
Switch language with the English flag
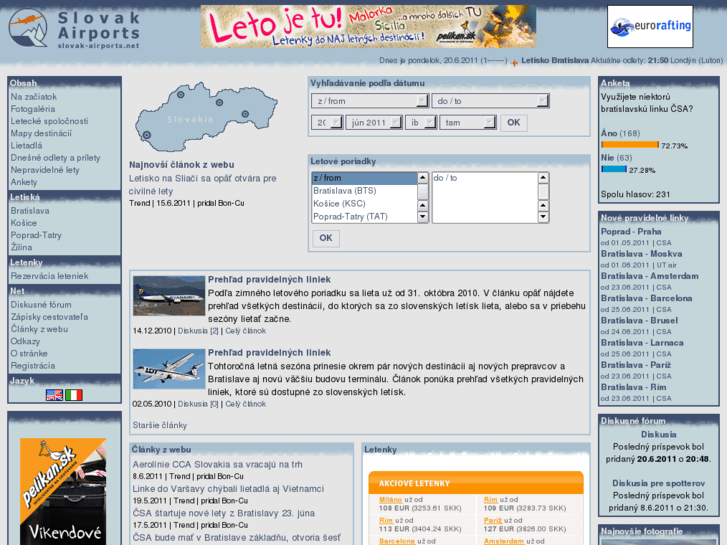54,395
